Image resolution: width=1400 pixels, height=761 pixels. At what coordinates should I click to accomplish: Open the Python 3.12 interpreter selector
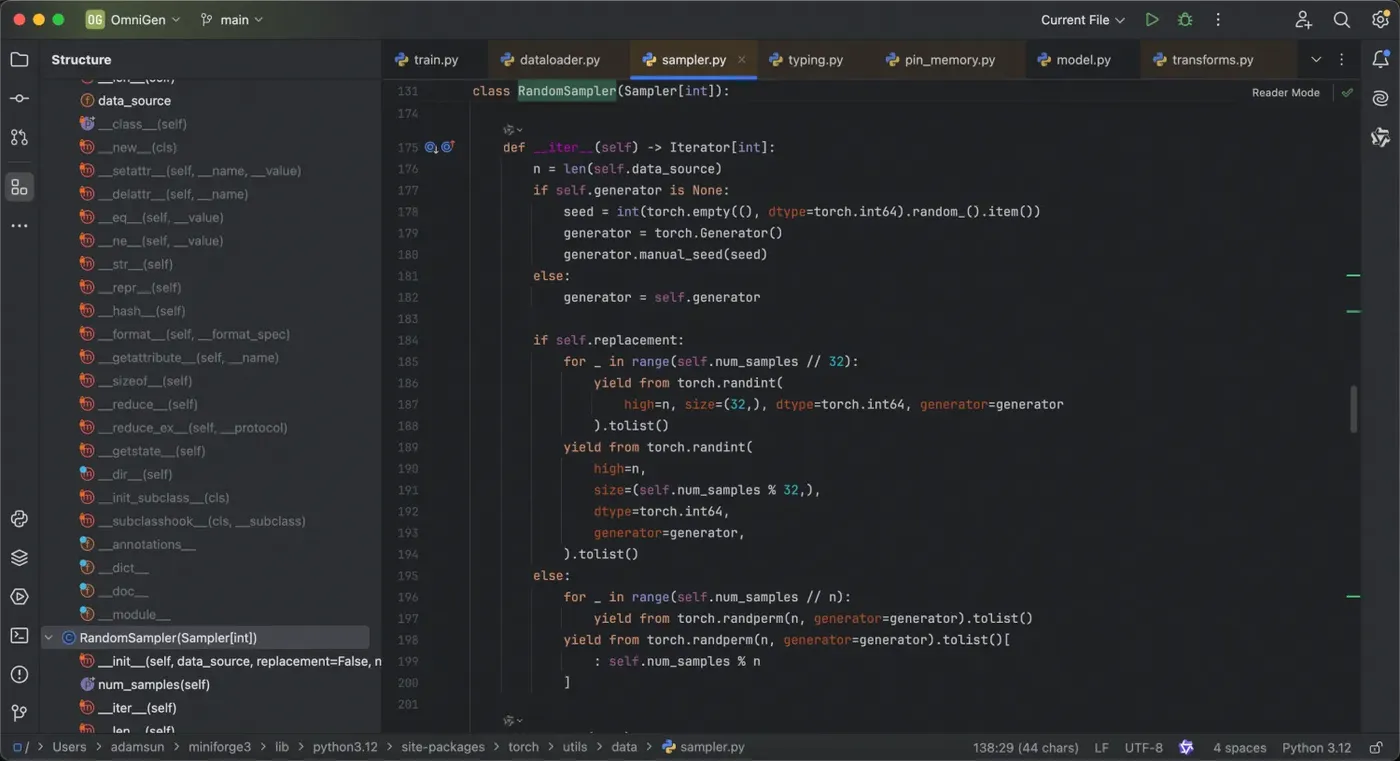click(x=1316, y=747)
